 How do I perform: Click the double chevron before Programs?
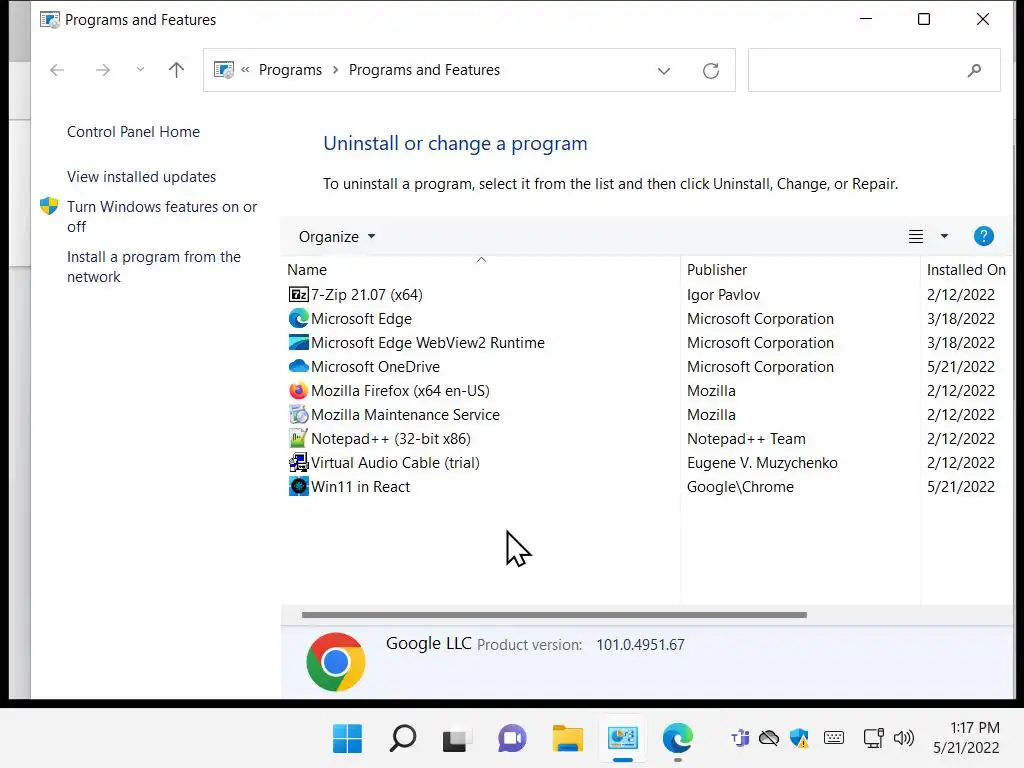coord(246,70)
